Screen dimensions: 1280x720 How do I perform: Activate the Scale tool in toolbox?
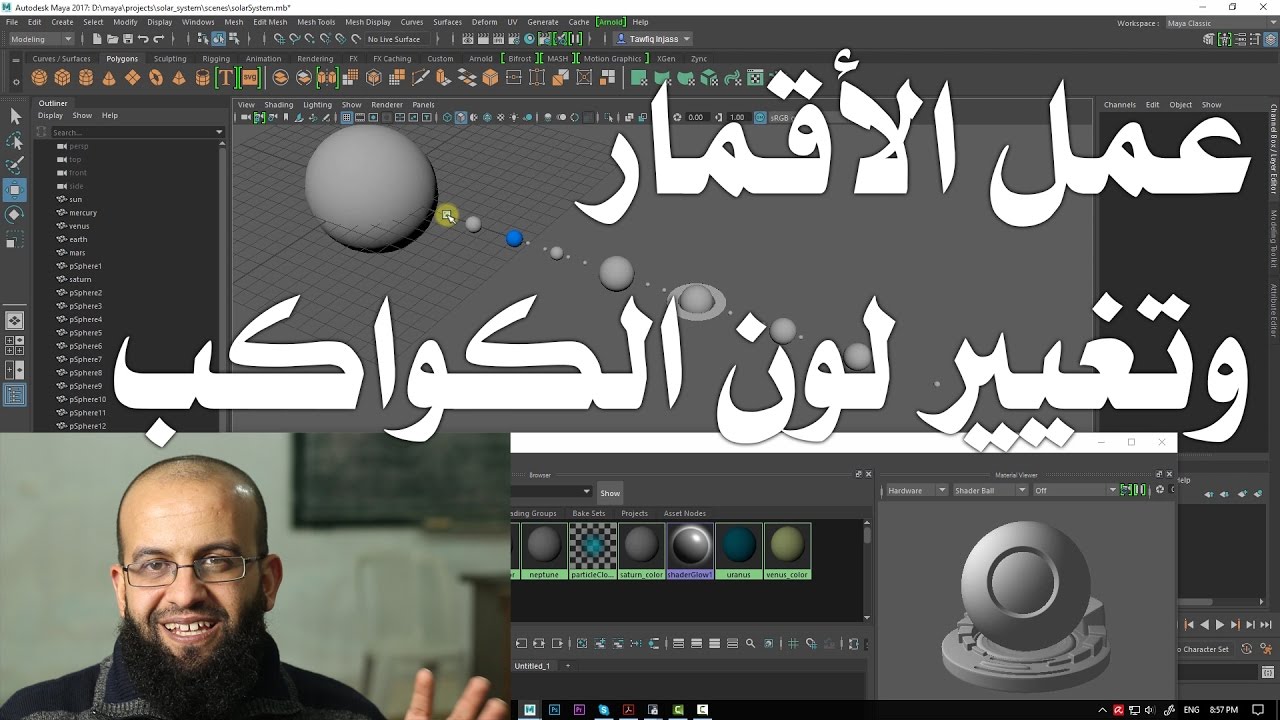(15, 240)
